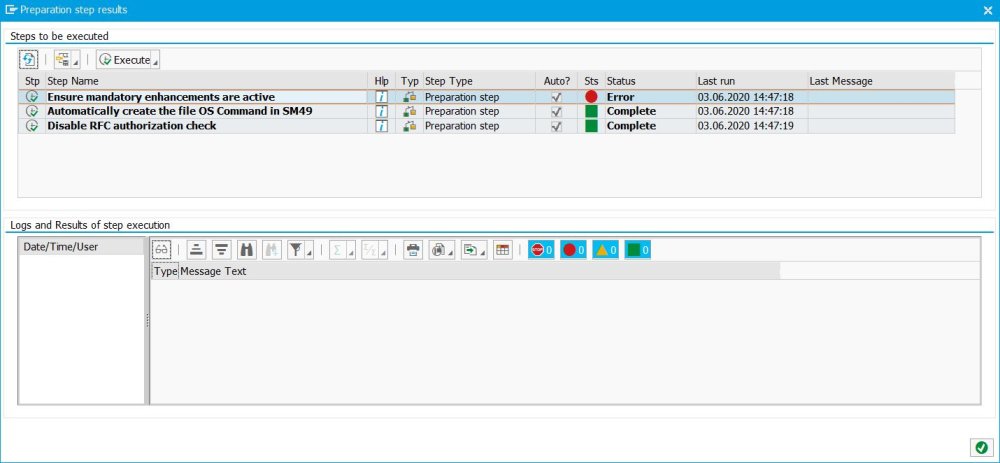Select 'Disable RFC authorization check' step
This screenshot has height=463, width=1000.
[131, 126]
